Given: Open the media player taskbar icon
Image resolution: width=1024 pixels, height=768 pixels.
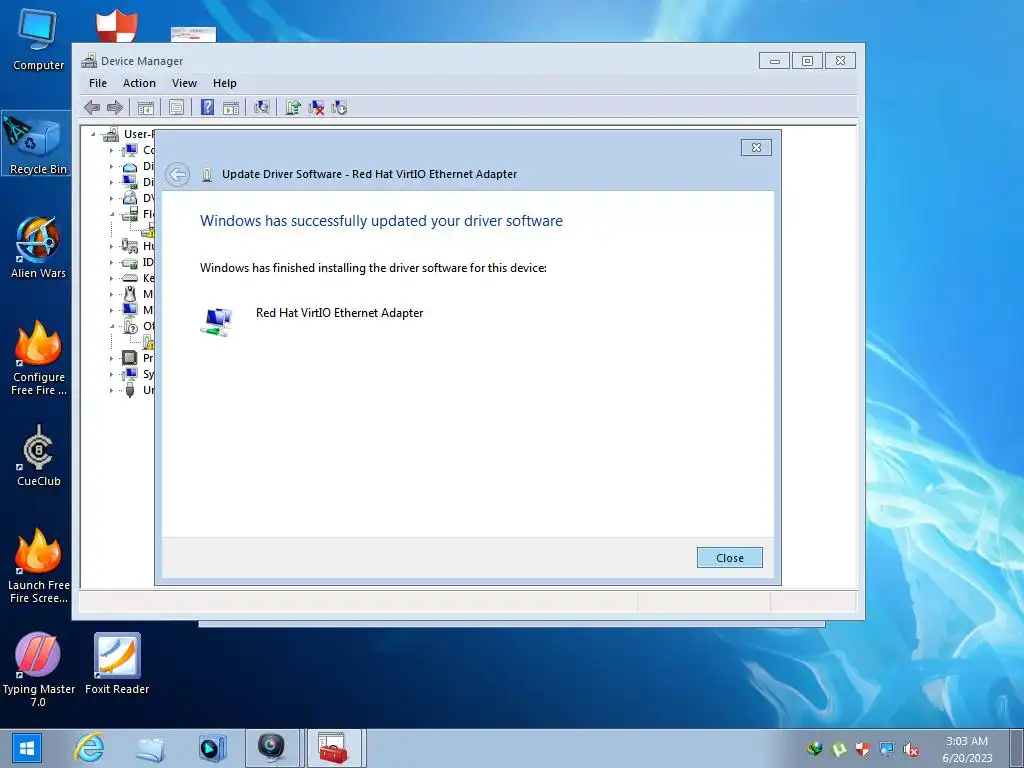Looking at the screenshot, I should (212, 748).
